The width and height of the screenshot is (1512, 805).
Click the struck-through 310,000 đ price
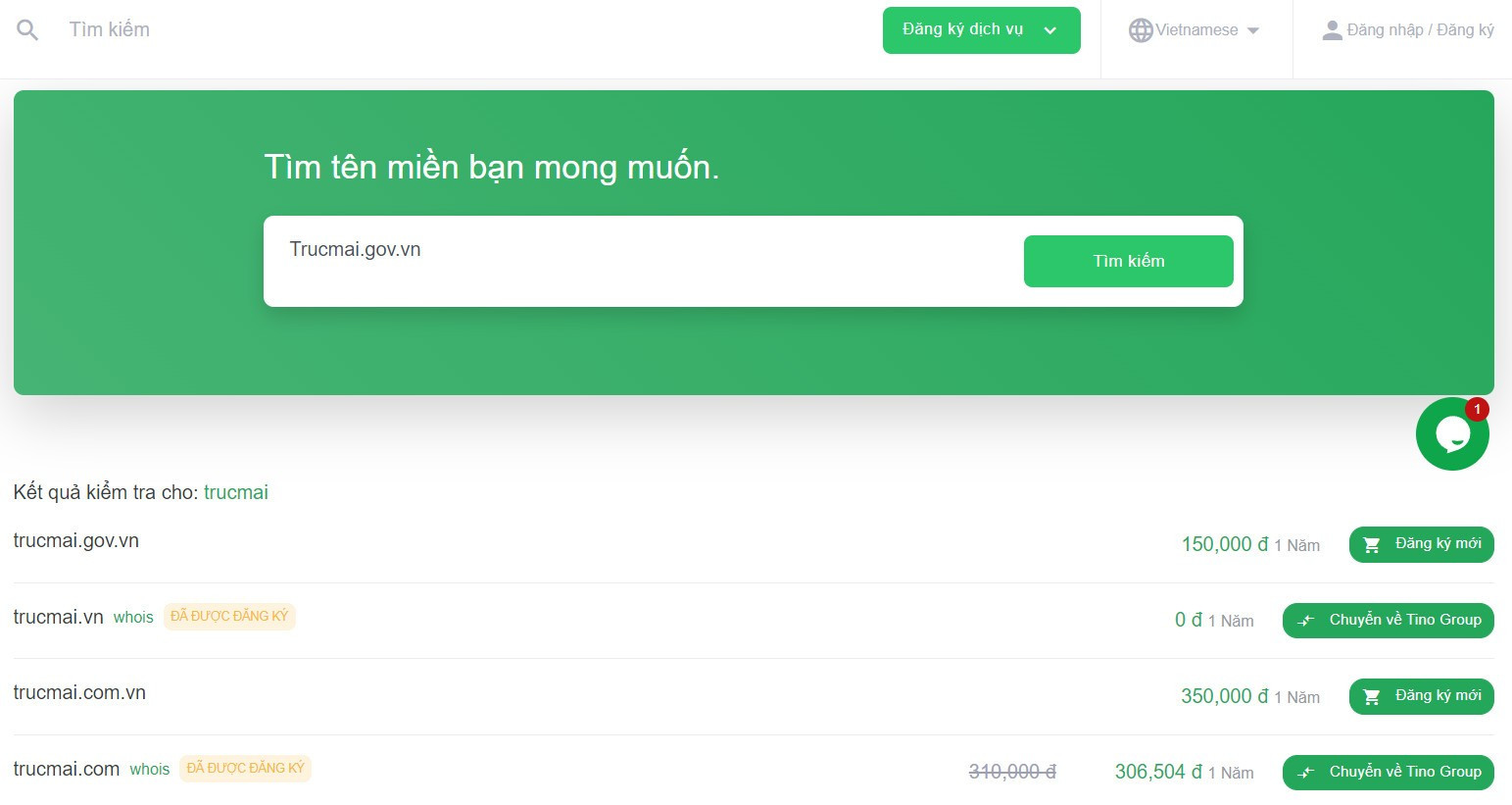click(1012, 772)
